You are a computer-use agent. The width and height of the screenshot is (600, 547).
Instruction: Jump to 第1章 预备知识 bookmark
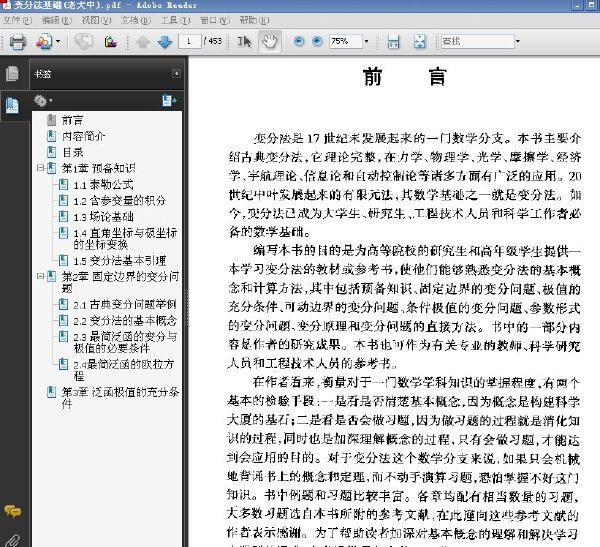(99, 168)
